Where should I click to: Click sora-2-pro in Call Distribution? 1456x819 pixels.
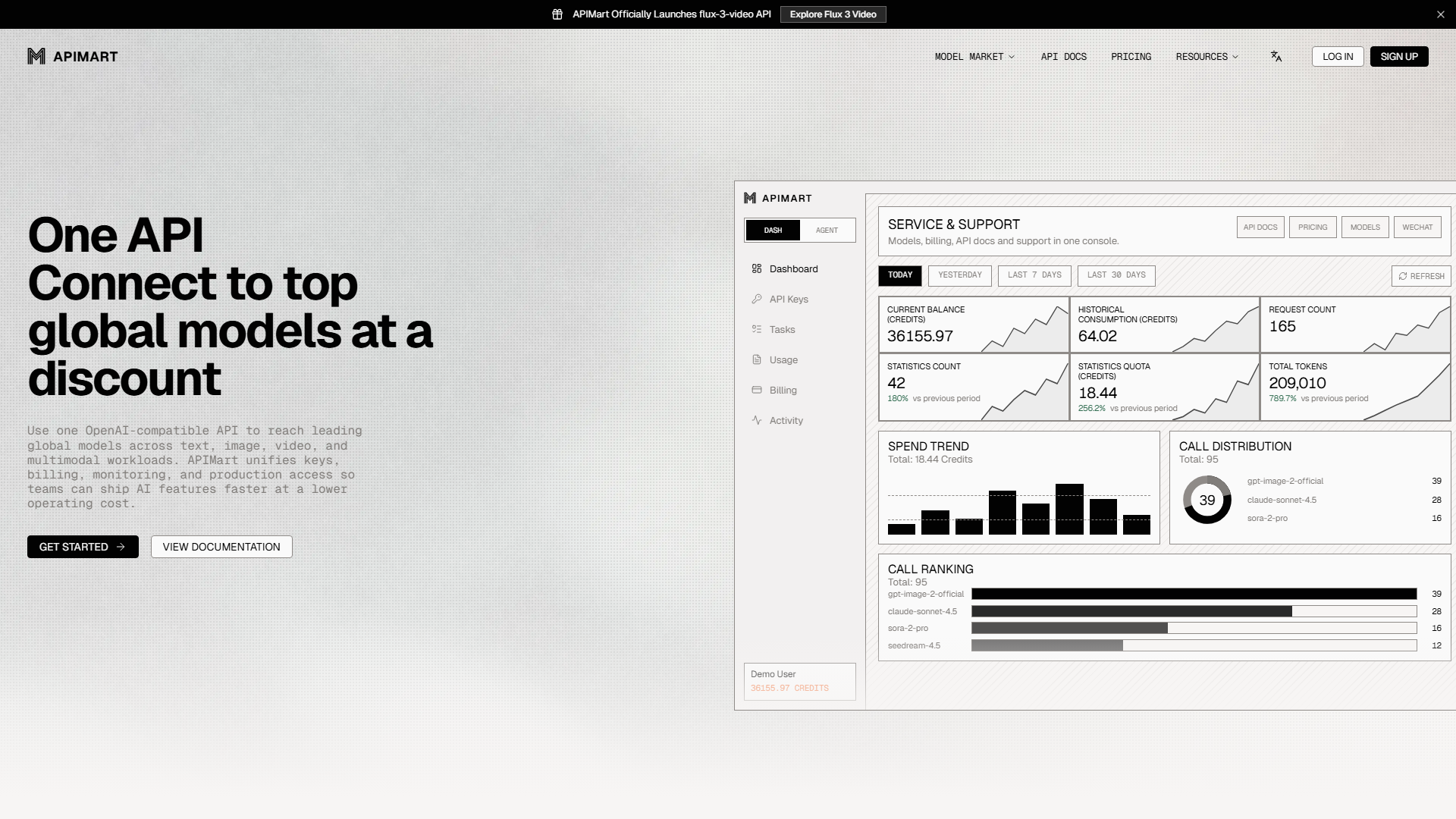pos(1267,518)
